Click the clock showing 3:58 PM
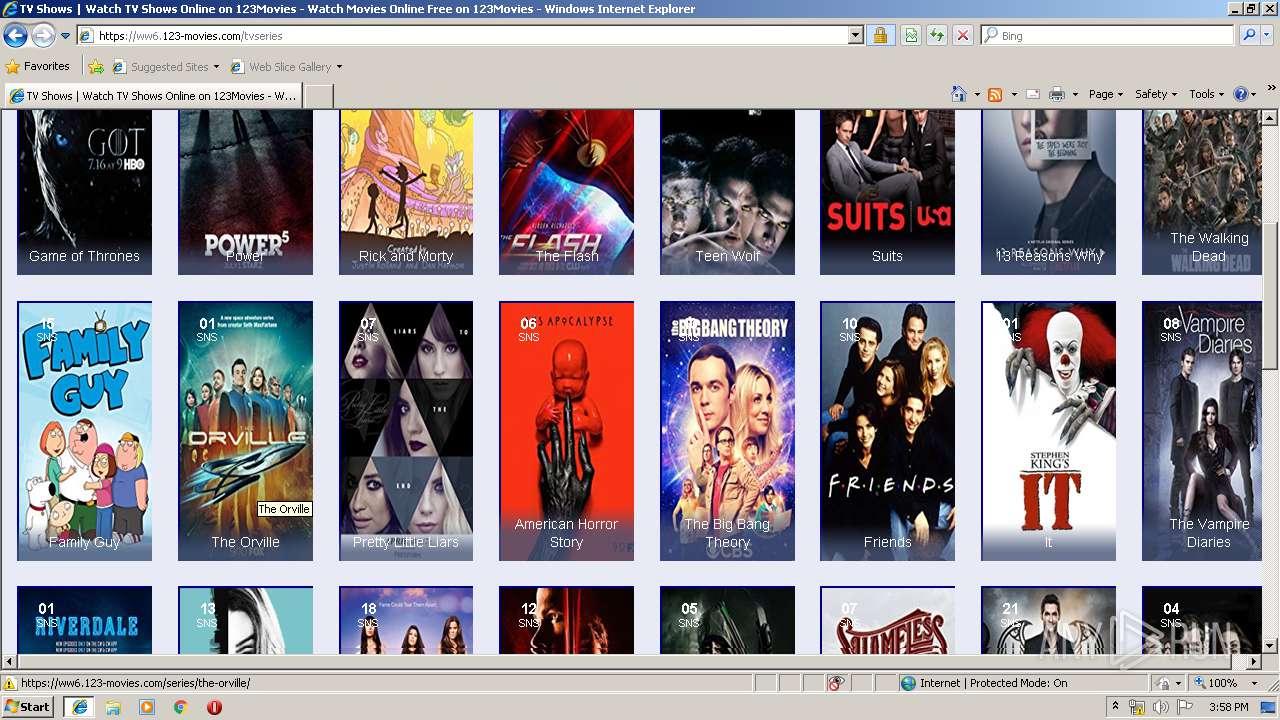 pos(1228,707)
